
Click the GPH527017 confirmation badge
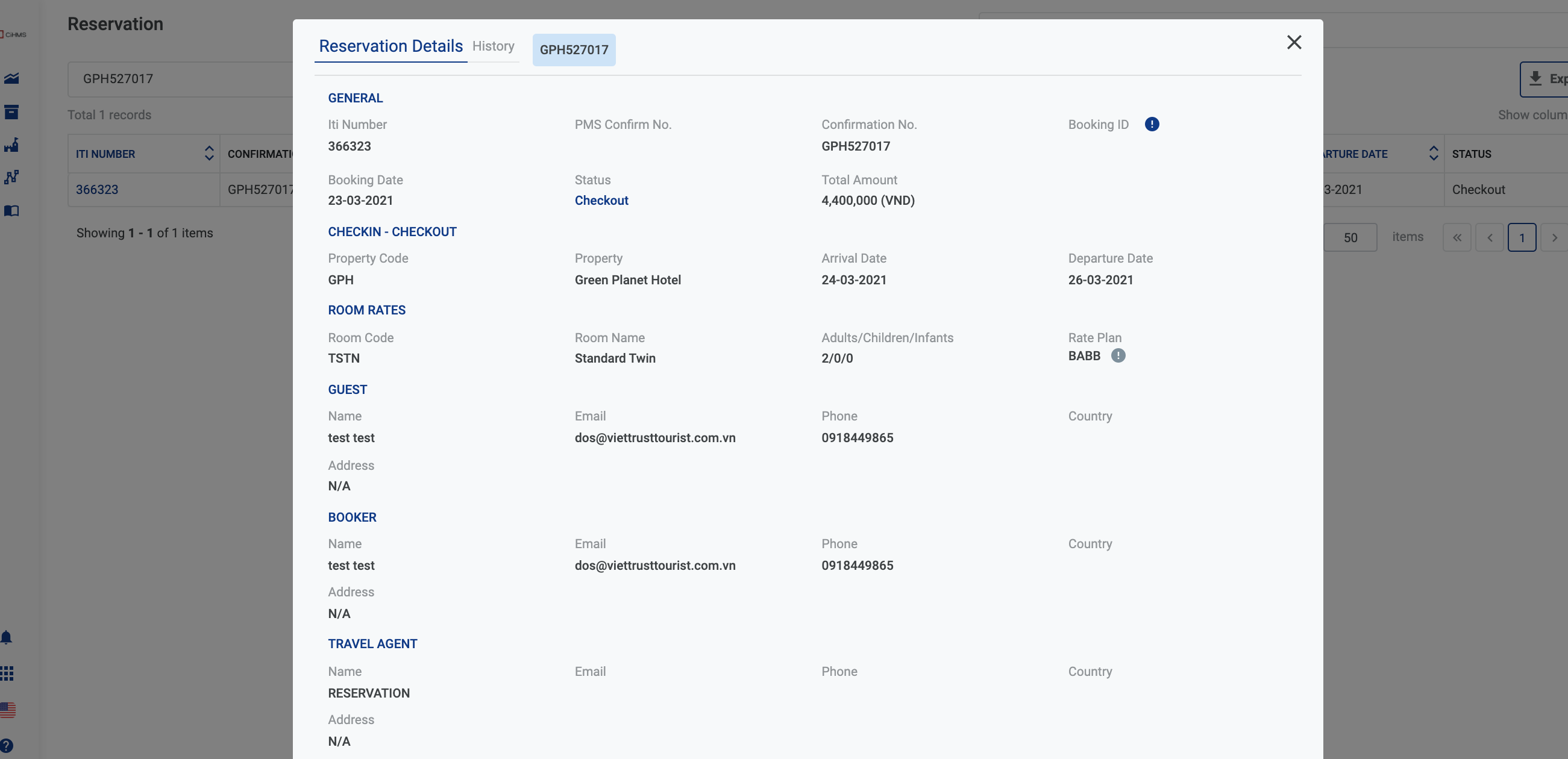tap(574, 50)
